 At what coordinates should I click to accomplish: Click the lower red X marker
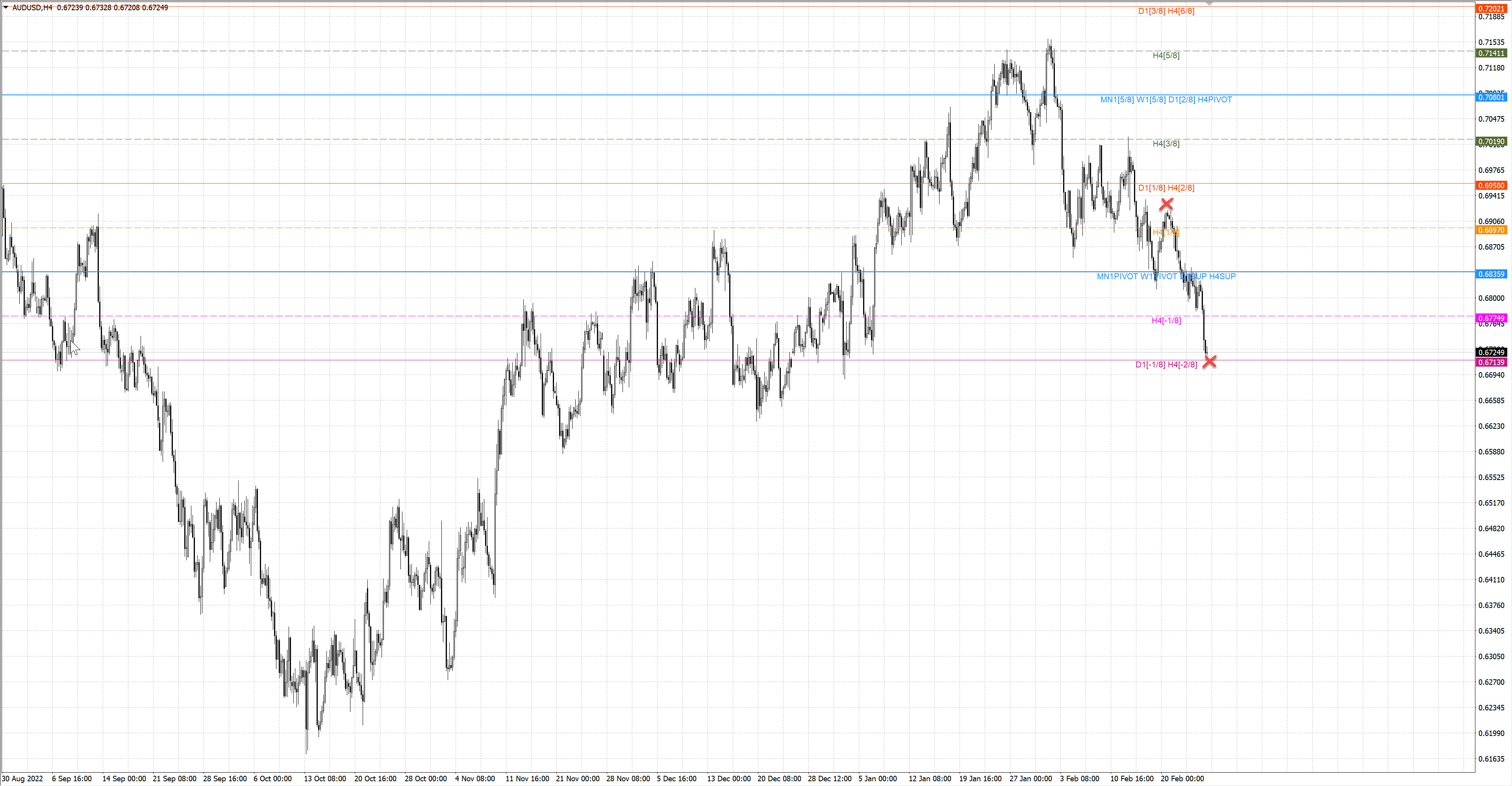(x=1209, y=361)
